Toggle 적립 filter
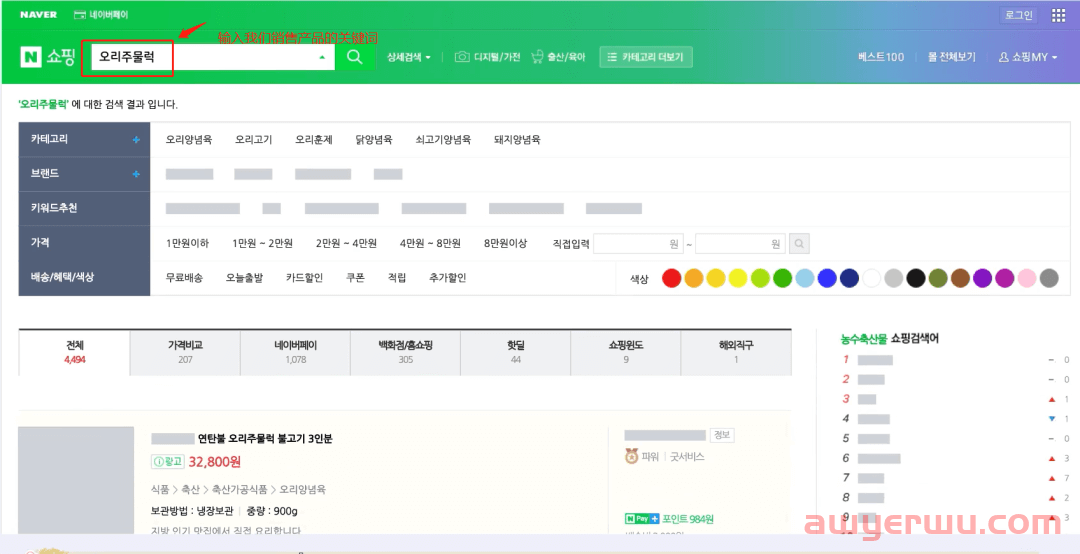Screen dimensions: 1080x554 [397, 278]
